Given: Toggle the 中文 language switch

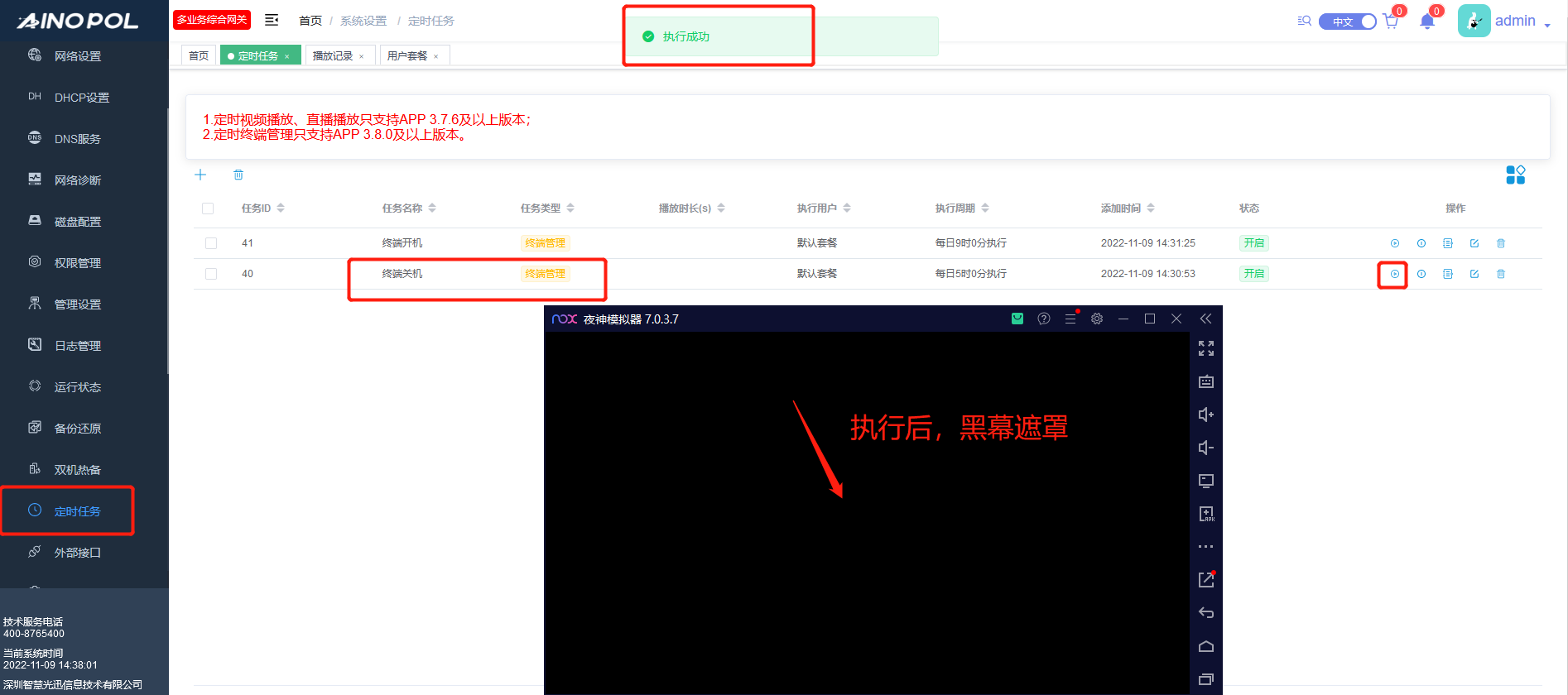Looking at the screenshot, I should click(1348, 22).
